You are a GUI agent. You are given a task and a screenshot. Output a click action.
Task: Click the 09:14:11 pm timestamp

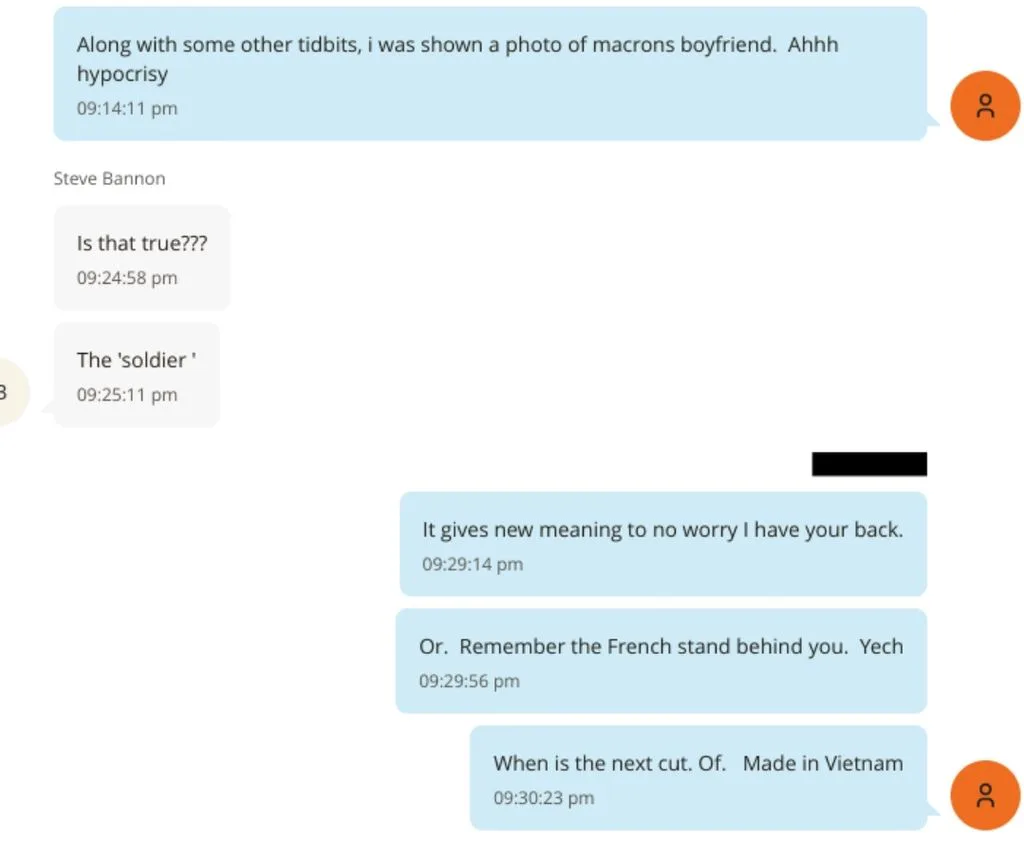pyautogui.click(x=127, y=108)
